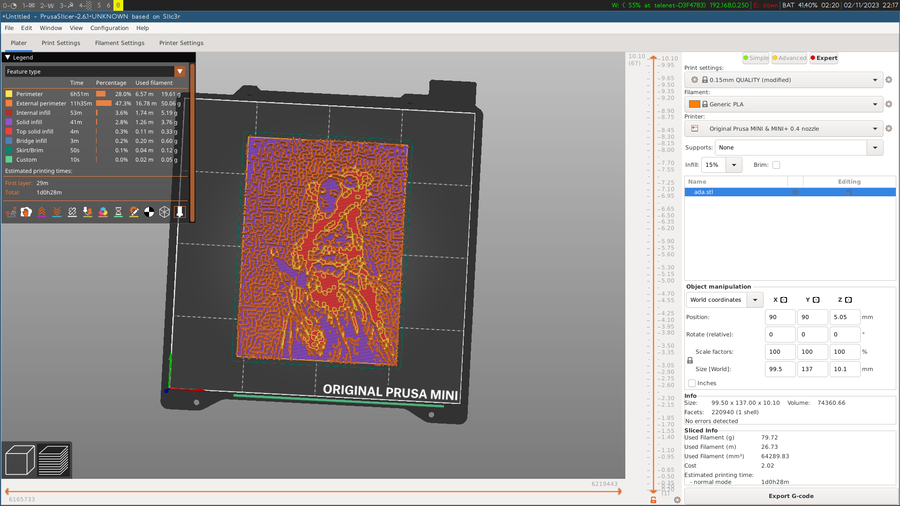Screen dimensions: 900x506
Task: Toggle scale factors proportional lock
Action: (x=690, y=360)
